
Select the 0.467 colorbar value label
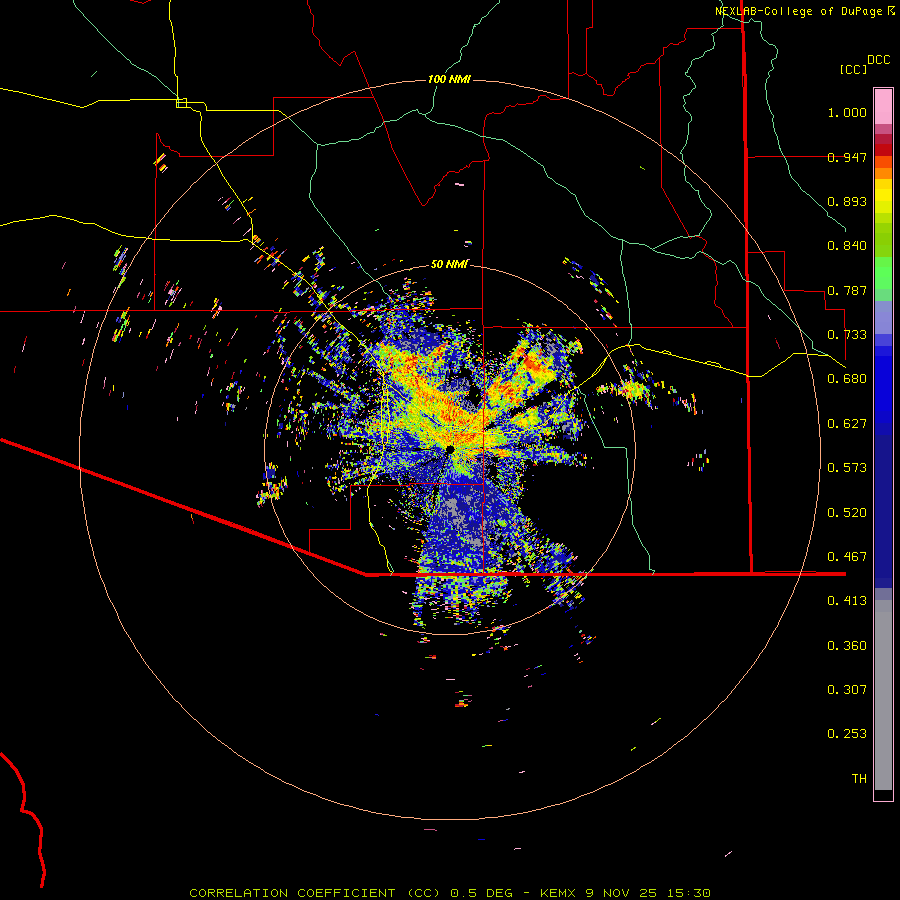pos(847,557)
